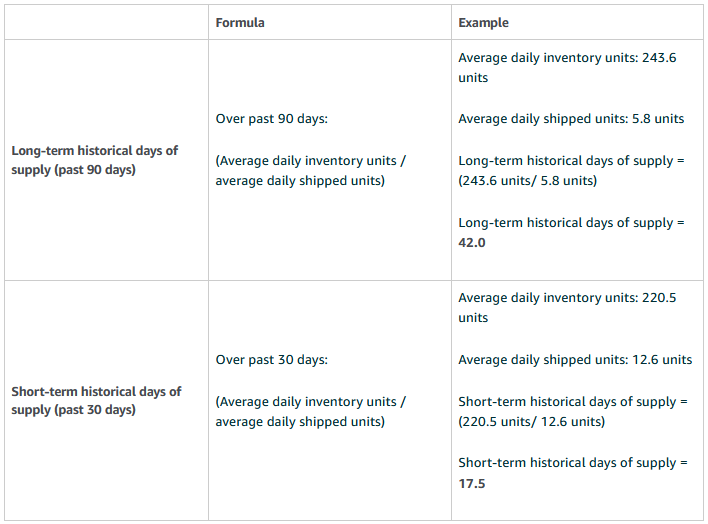Click the Formula column header
The image size is (708, 524).
(240, 23)
